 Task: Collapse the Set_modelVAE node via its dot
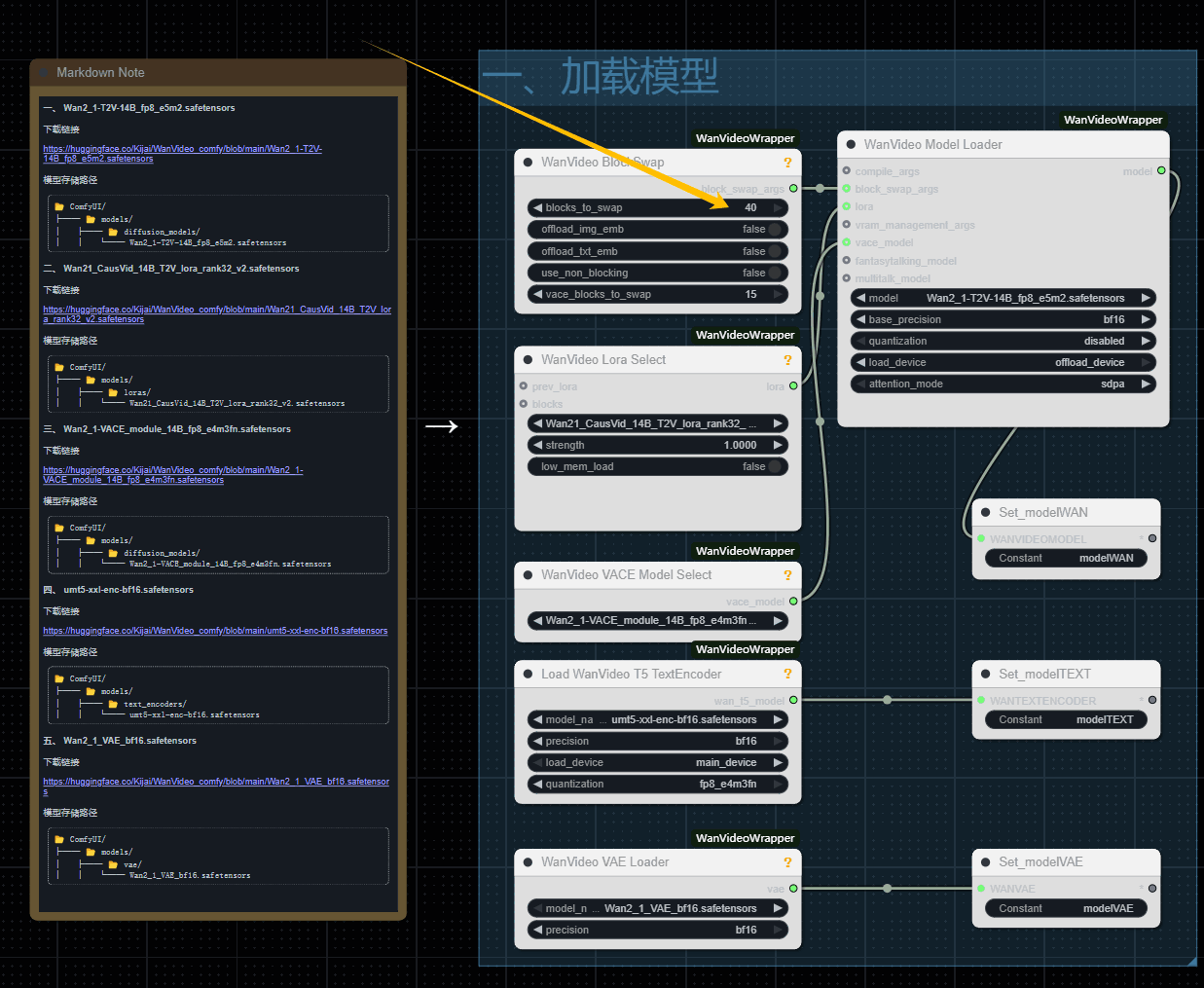(x=985, y=862)
